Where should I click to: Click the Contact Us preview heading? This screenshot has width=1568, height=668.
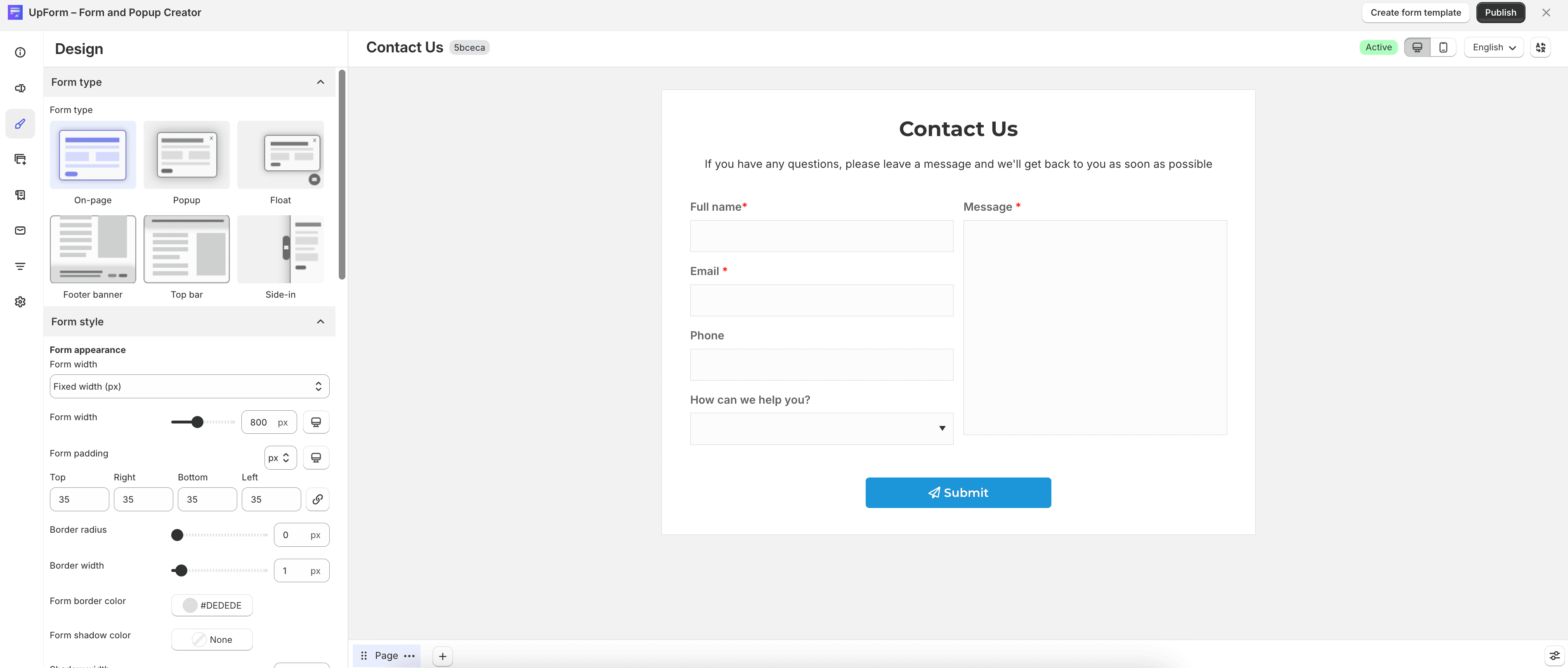pyautogui.click(x=957, y=129)
